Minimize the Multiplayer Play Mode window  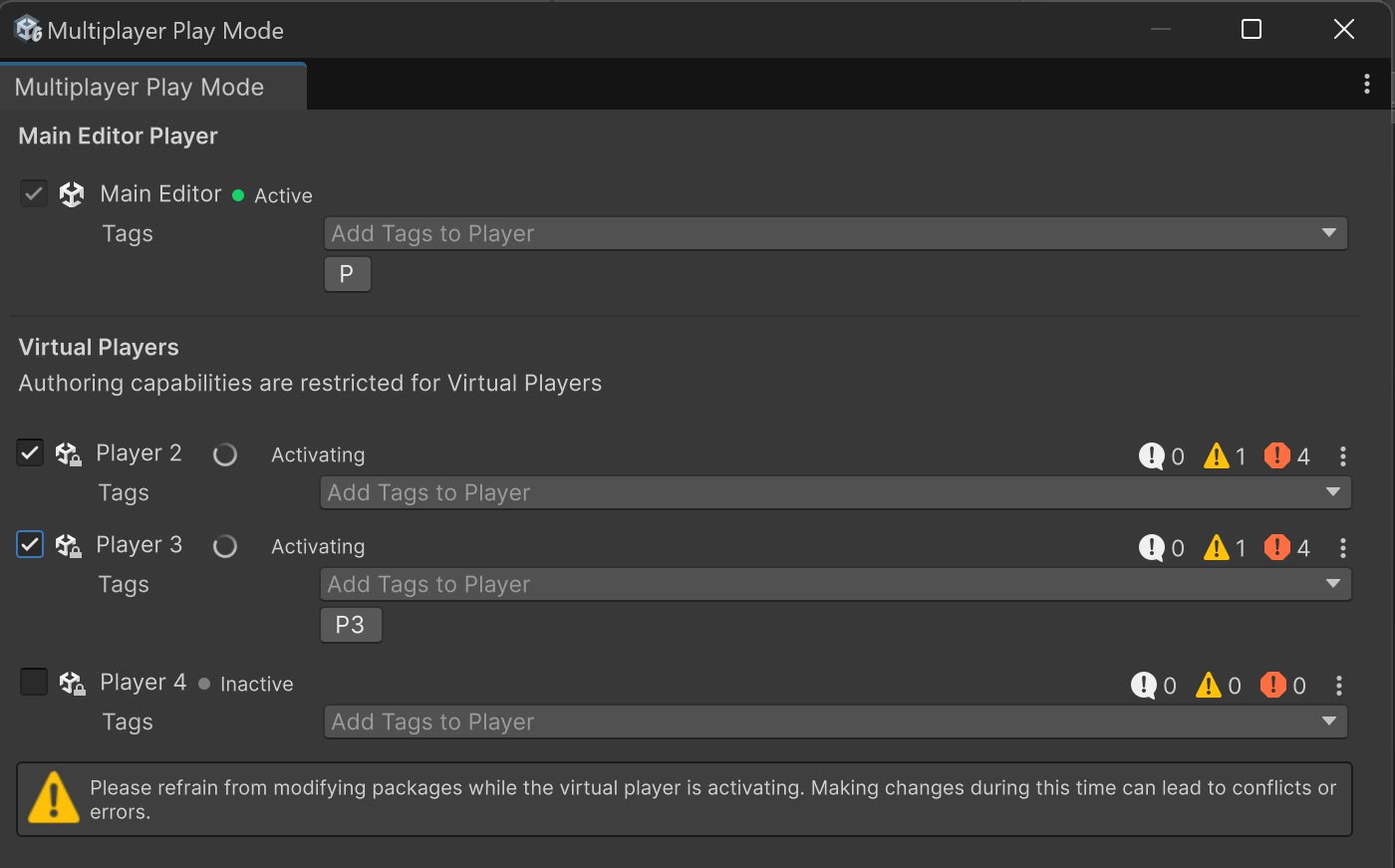(1161, 30)
